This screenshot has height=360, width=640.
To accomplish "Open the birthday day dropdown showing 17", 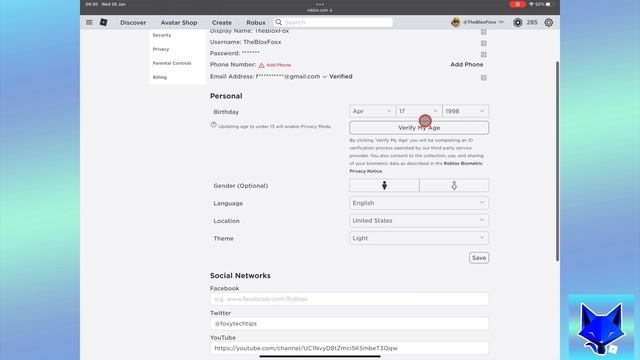I will 419,111.
